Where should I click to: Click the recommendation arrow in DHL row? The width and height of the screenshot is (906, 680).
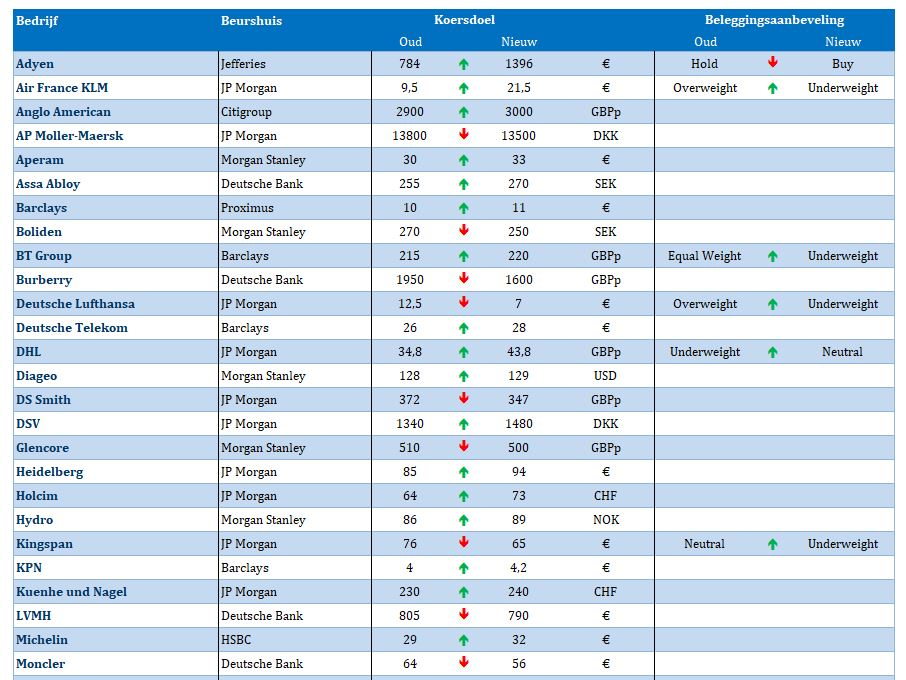coord(773,352)
